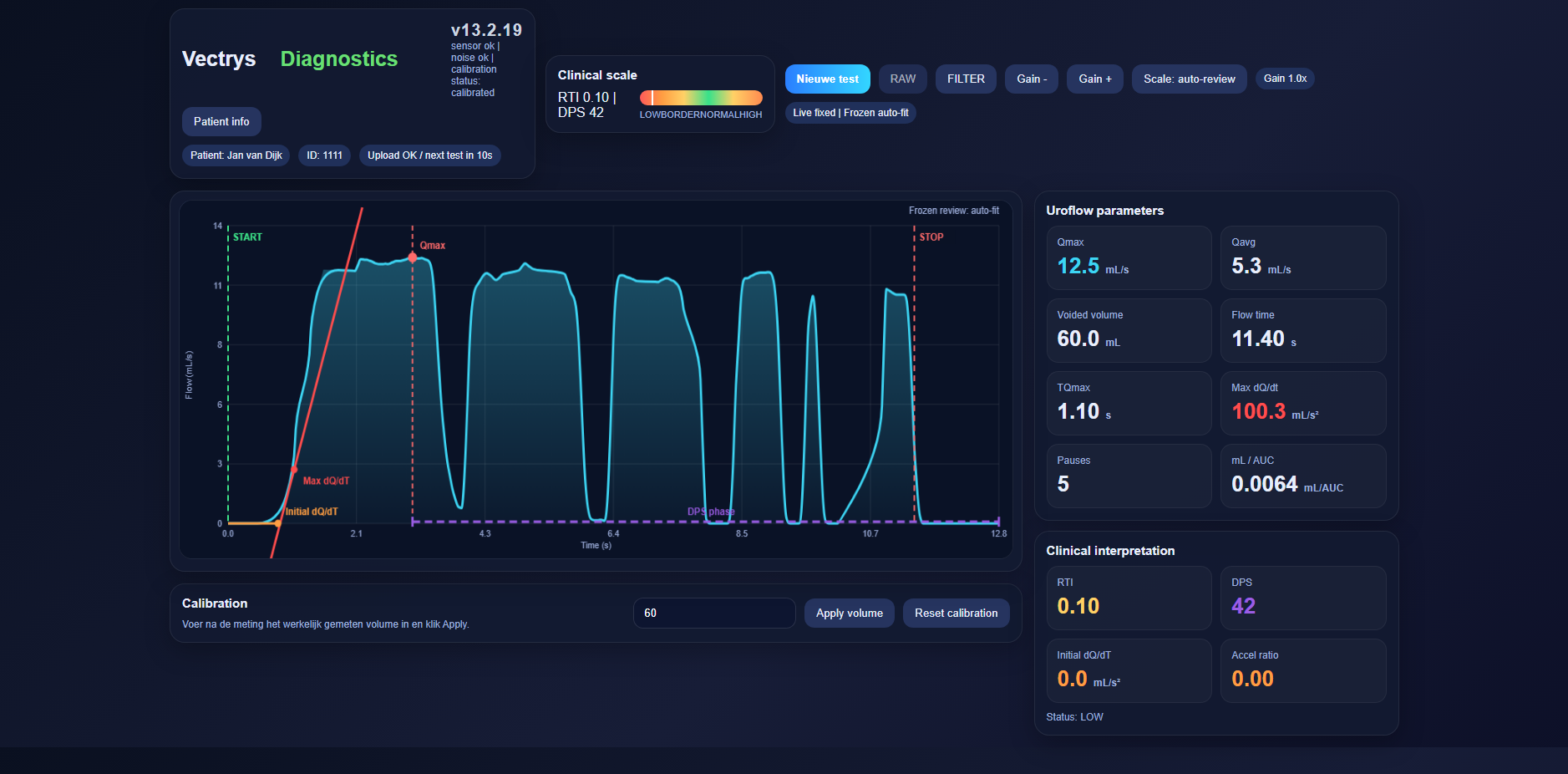1568x774 pixels.
Task: Click the Upload OK / next test status chip
Action: (x=429, y=155)
